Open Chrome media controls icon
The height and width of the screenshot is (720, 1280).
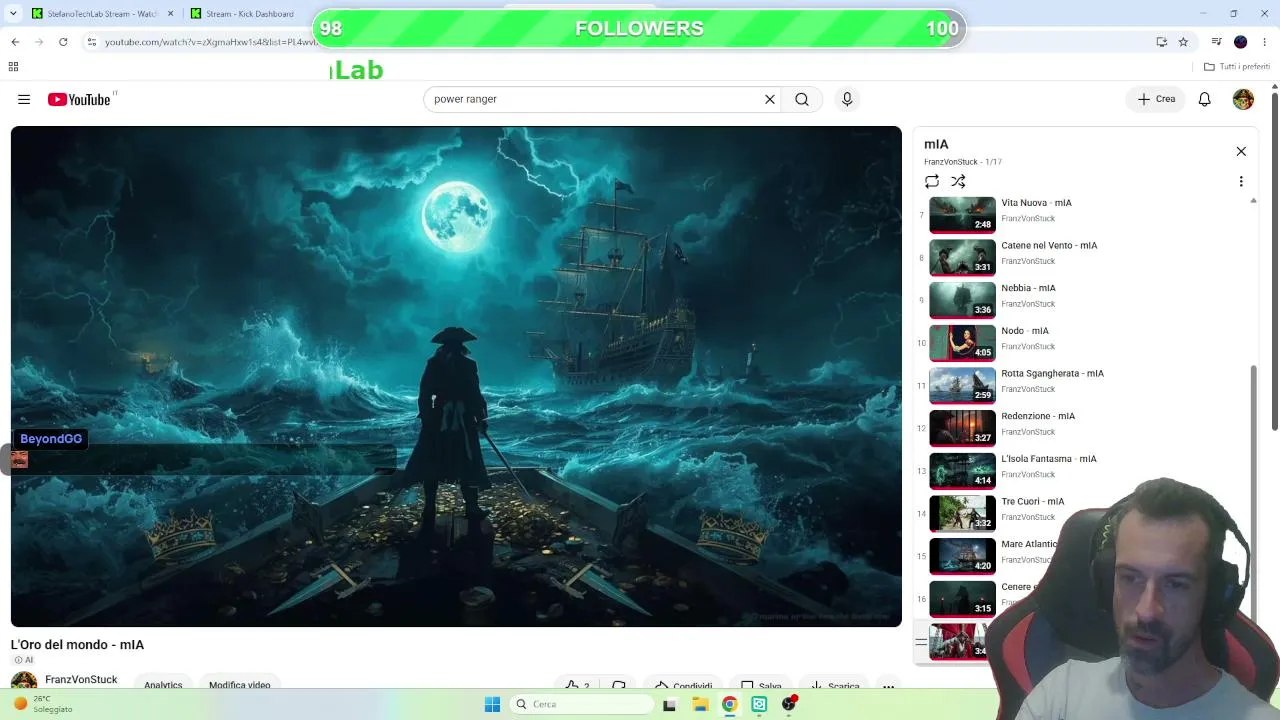click(x=1216, y=42)
